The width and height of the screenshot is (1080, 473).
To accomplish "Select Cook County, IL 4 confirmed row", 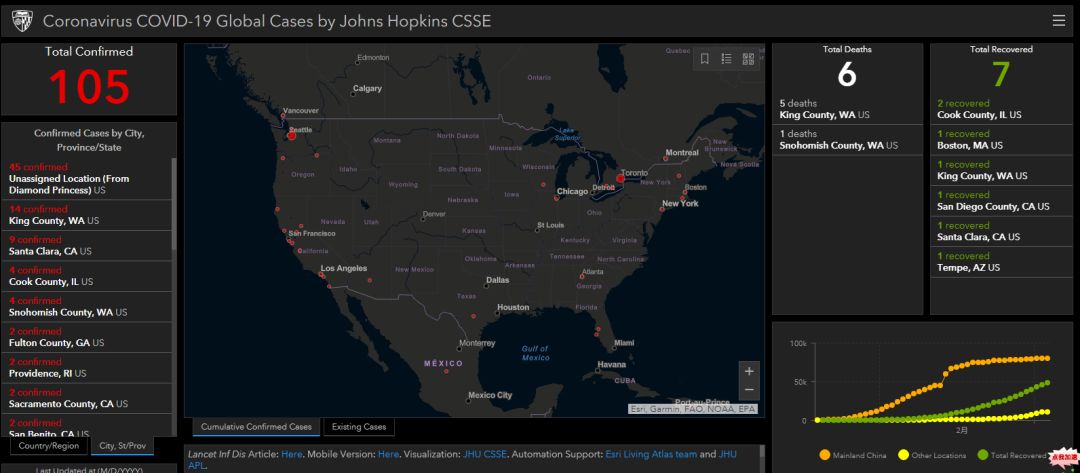I will coord(86,276).
